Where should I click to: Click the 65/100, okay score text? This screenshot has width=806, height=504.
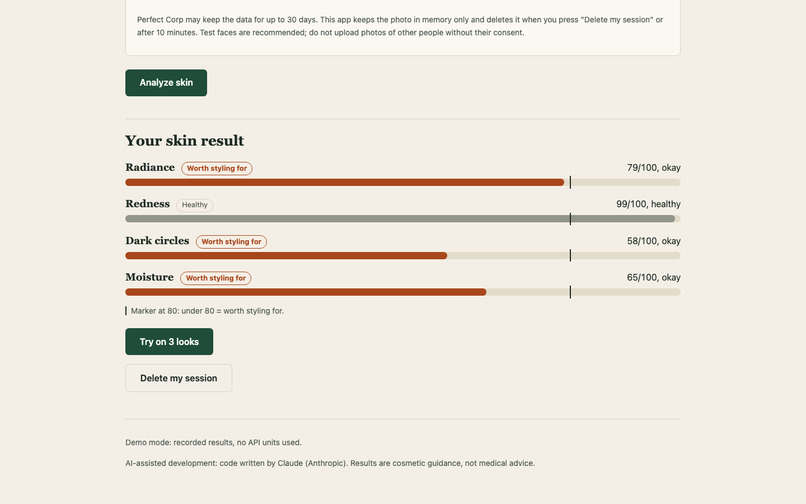[x=653, y=278]
